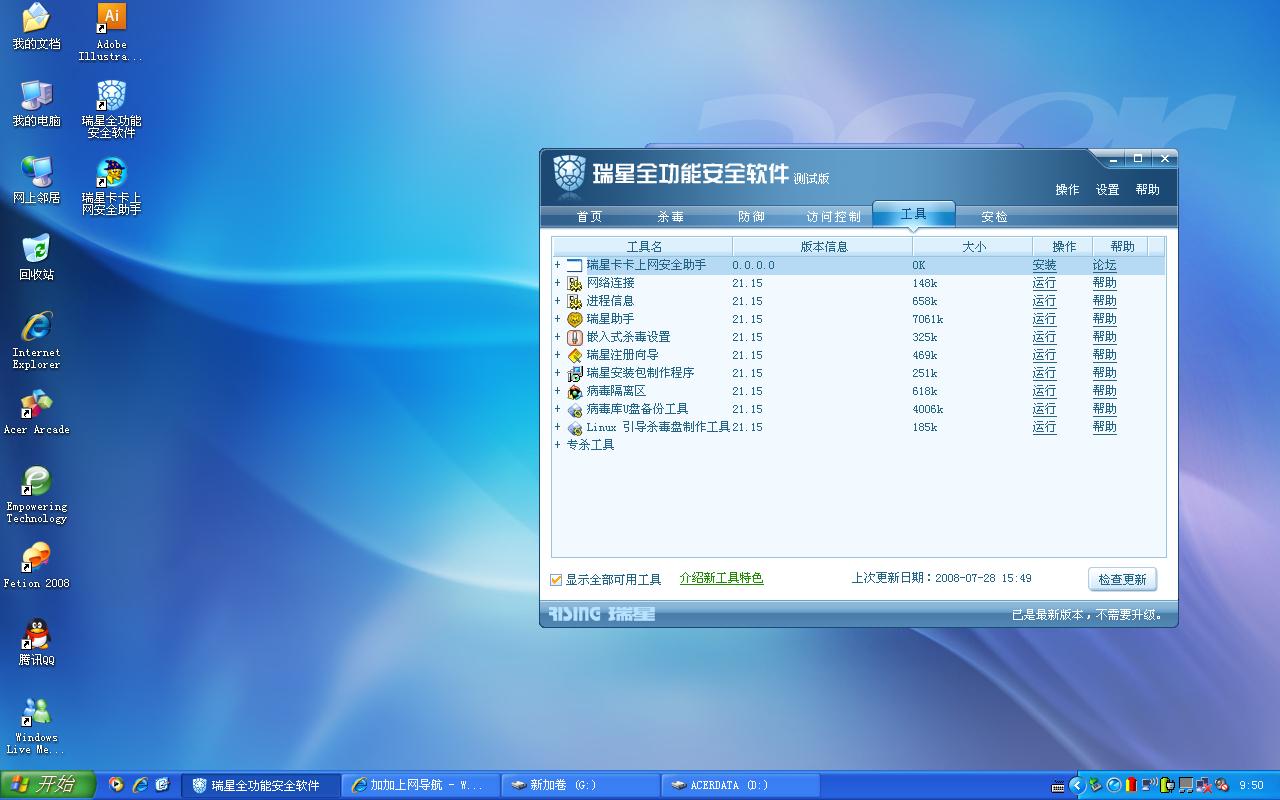Click the Linux 引导杀毒盘制作工具 disk icon
The width and height of the screenshot is (1280, 800).
coord(574,427)
